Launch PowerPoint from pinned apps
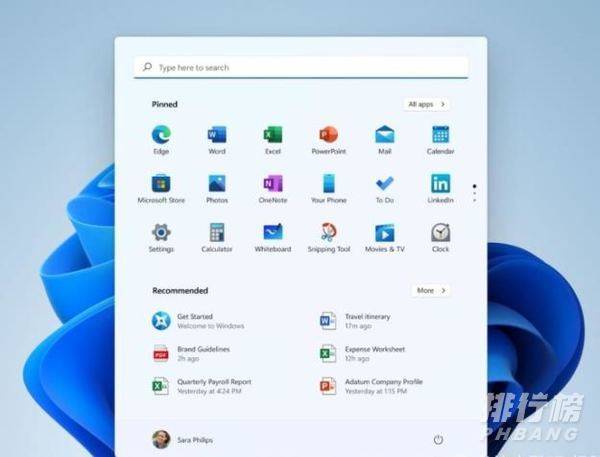The width and height of the screenshot is (600, 457). 329,135
